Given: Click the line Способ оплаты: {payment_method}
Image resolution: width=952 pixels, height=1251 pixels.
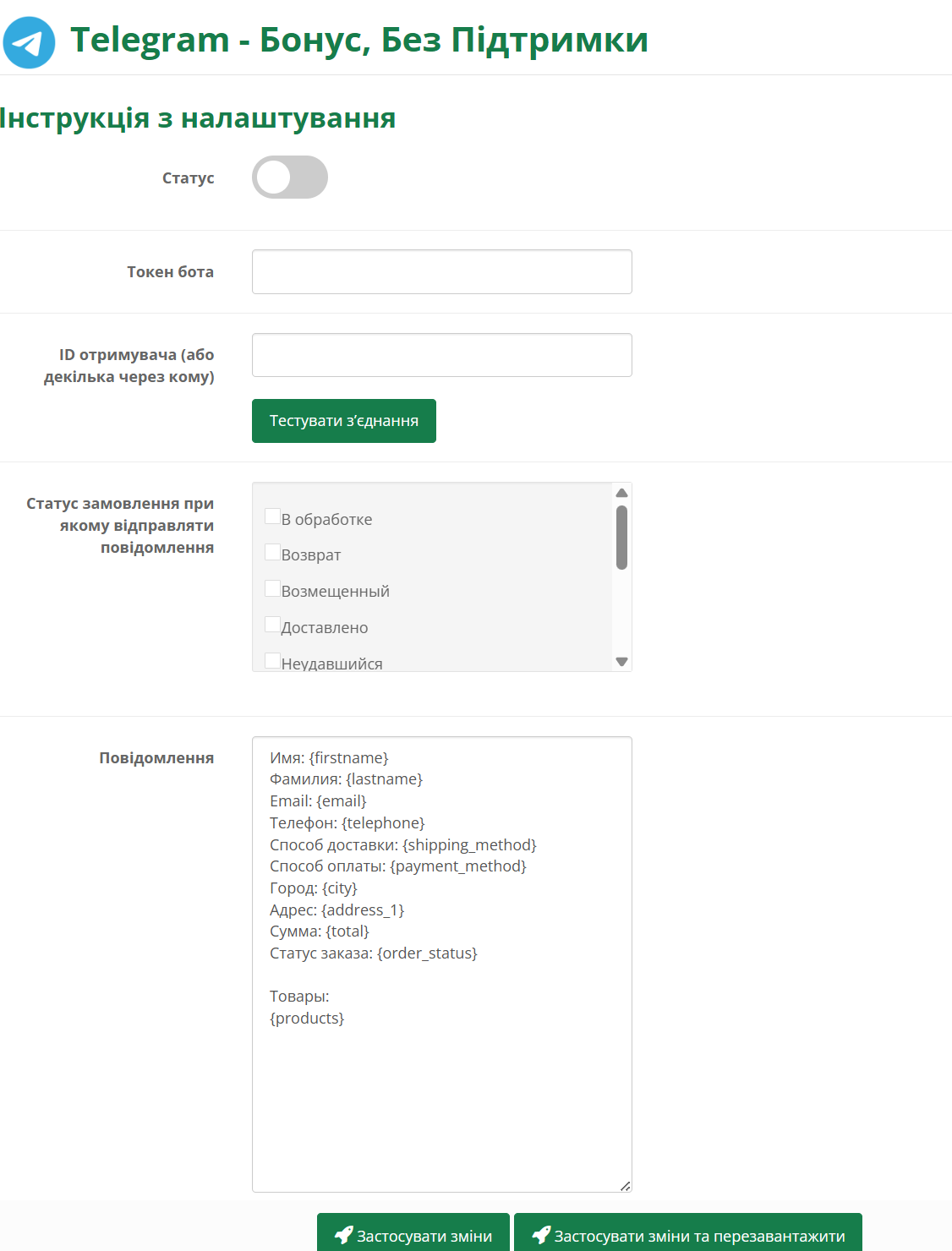Looking at the screenshot, I should pyautogui.click(x=398, y=866).
